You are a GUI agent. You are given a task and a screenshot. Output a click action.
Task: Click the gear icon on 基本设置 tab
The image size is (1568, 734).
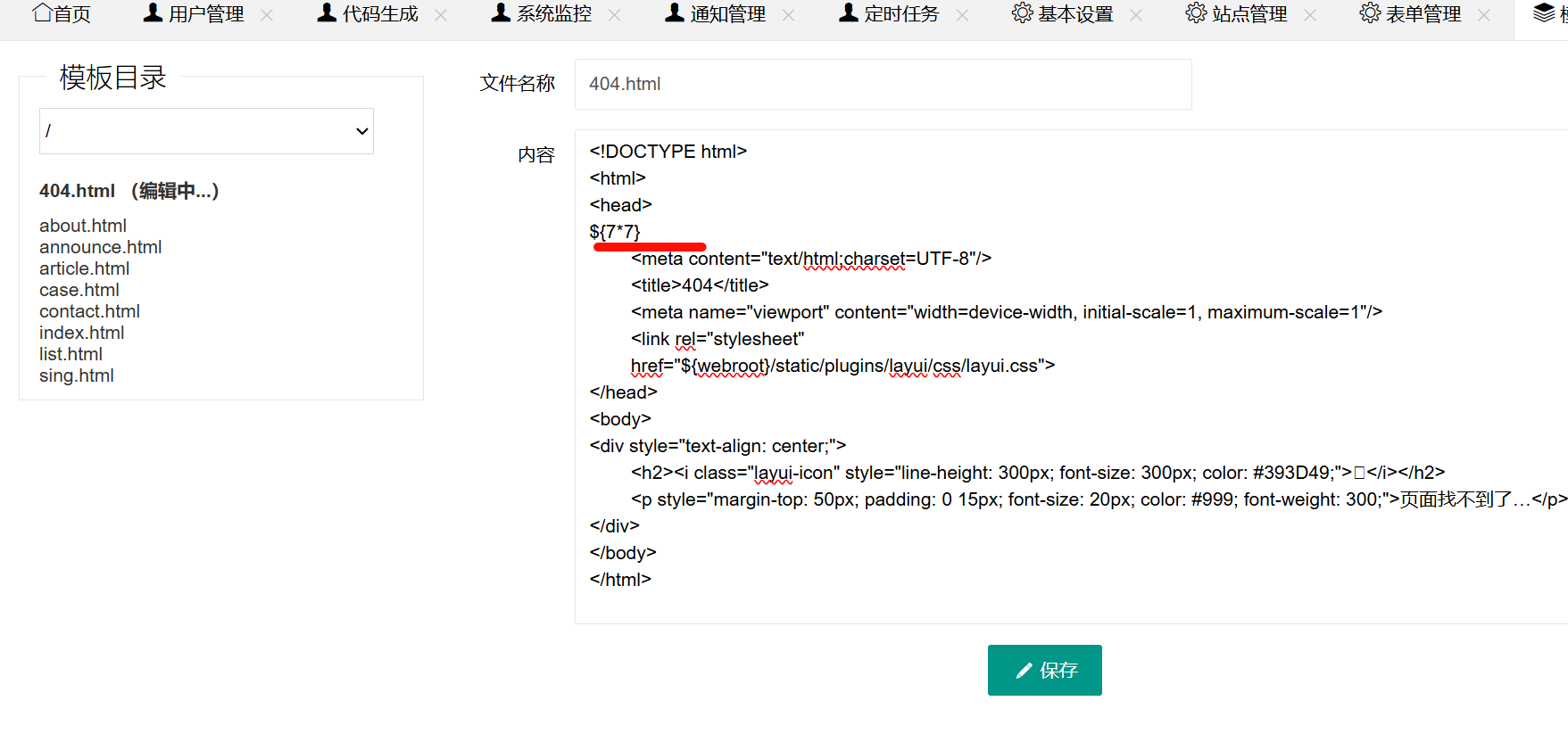1022,13
